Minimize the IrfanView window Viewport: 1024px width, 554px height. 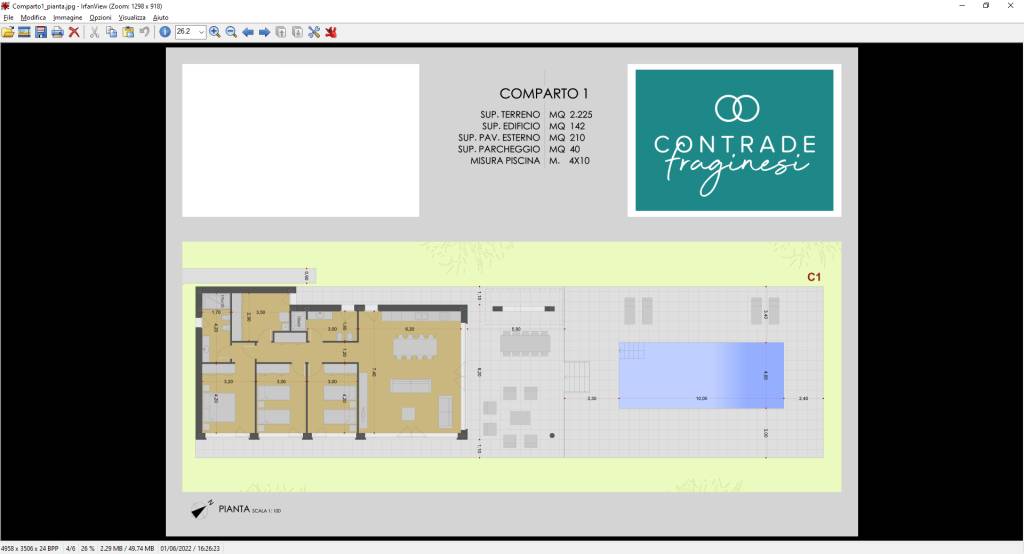click(x=962, y=6)
